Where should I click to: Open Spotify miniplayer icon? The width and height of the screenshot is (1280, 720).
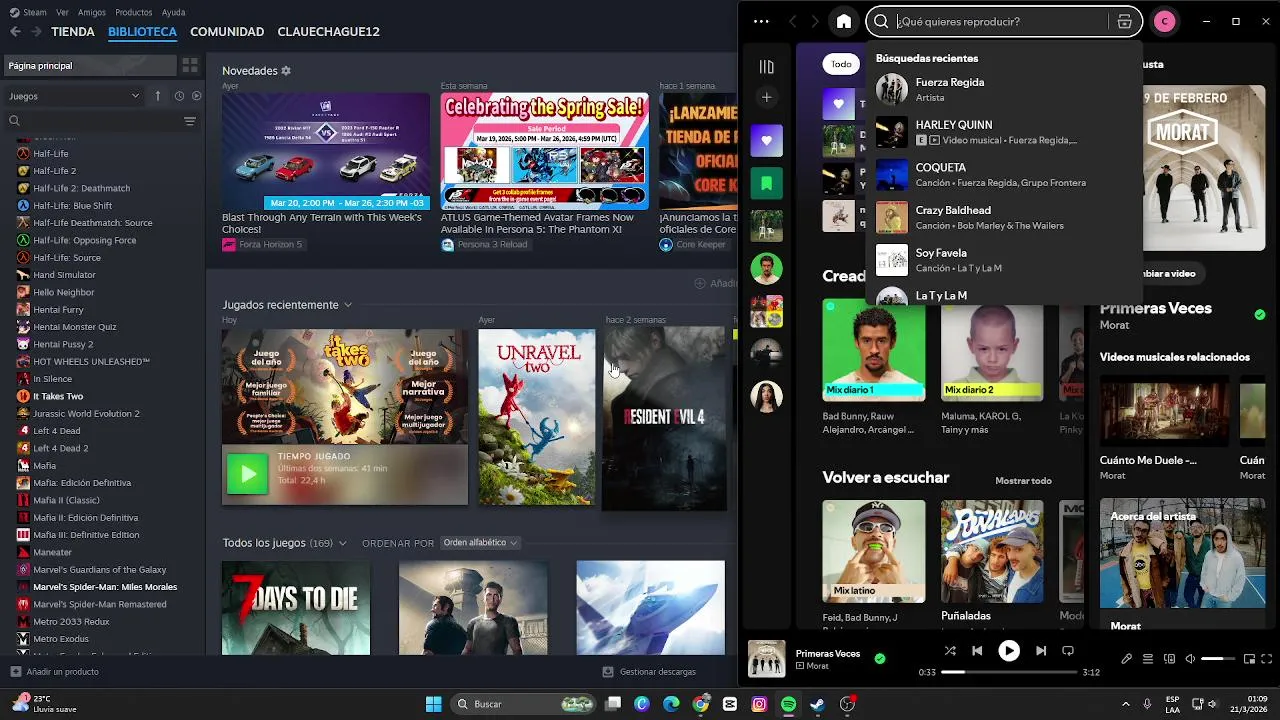click(x=1249, y=659)
